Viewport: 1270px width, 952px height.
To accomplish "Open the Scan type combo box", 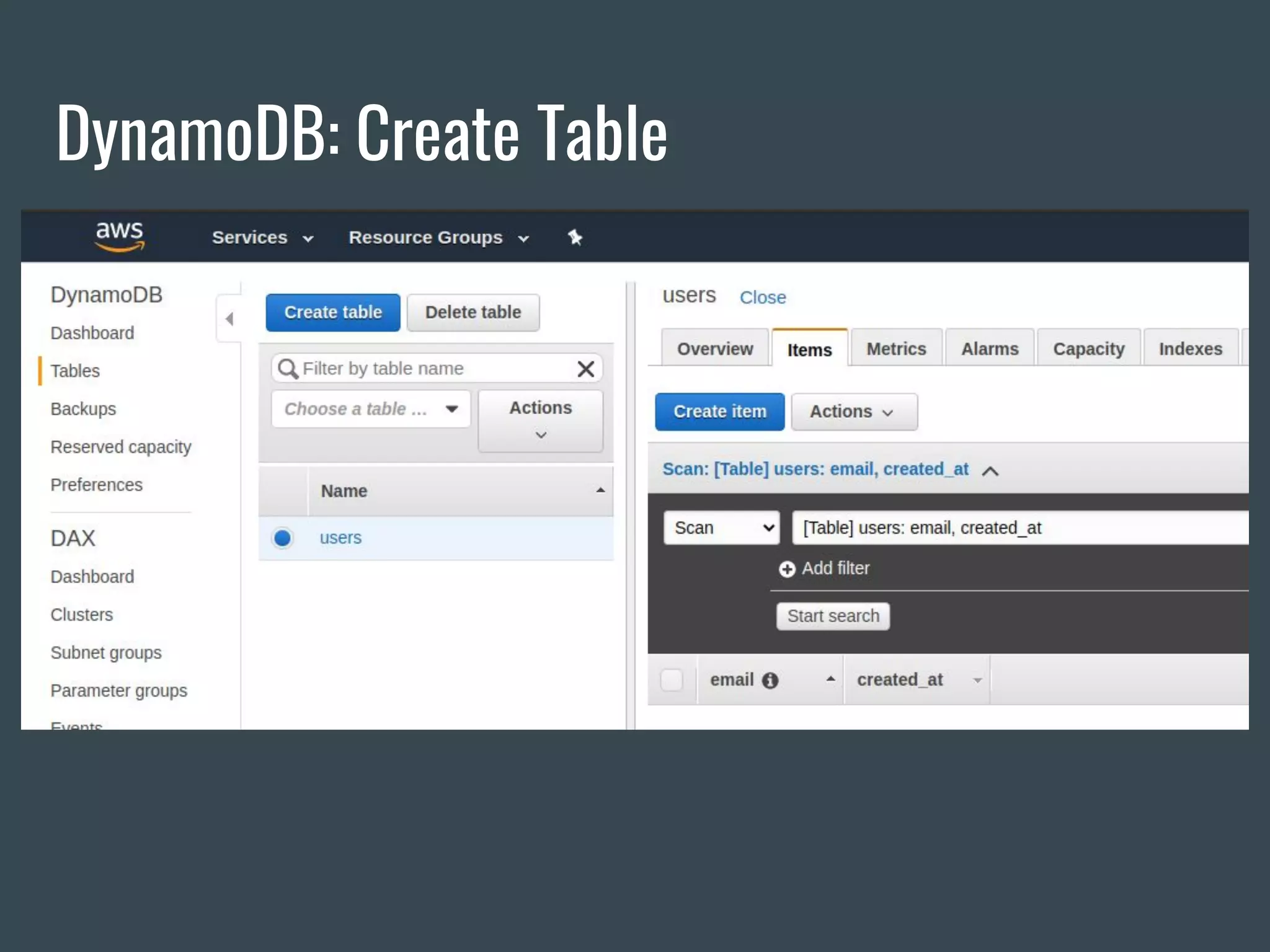I will (x=721, y=528).
